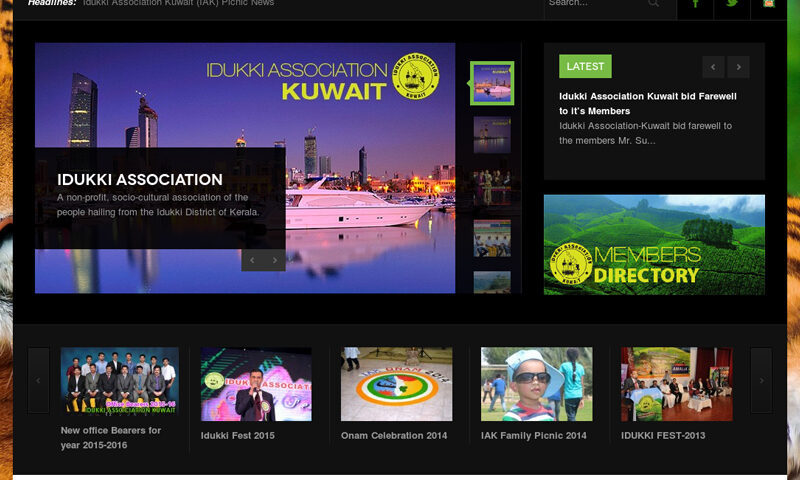Viewport: 800px width, 480px height.
Task: Click the Idukki Association Kuwait round logo
Action: (415, 76)
